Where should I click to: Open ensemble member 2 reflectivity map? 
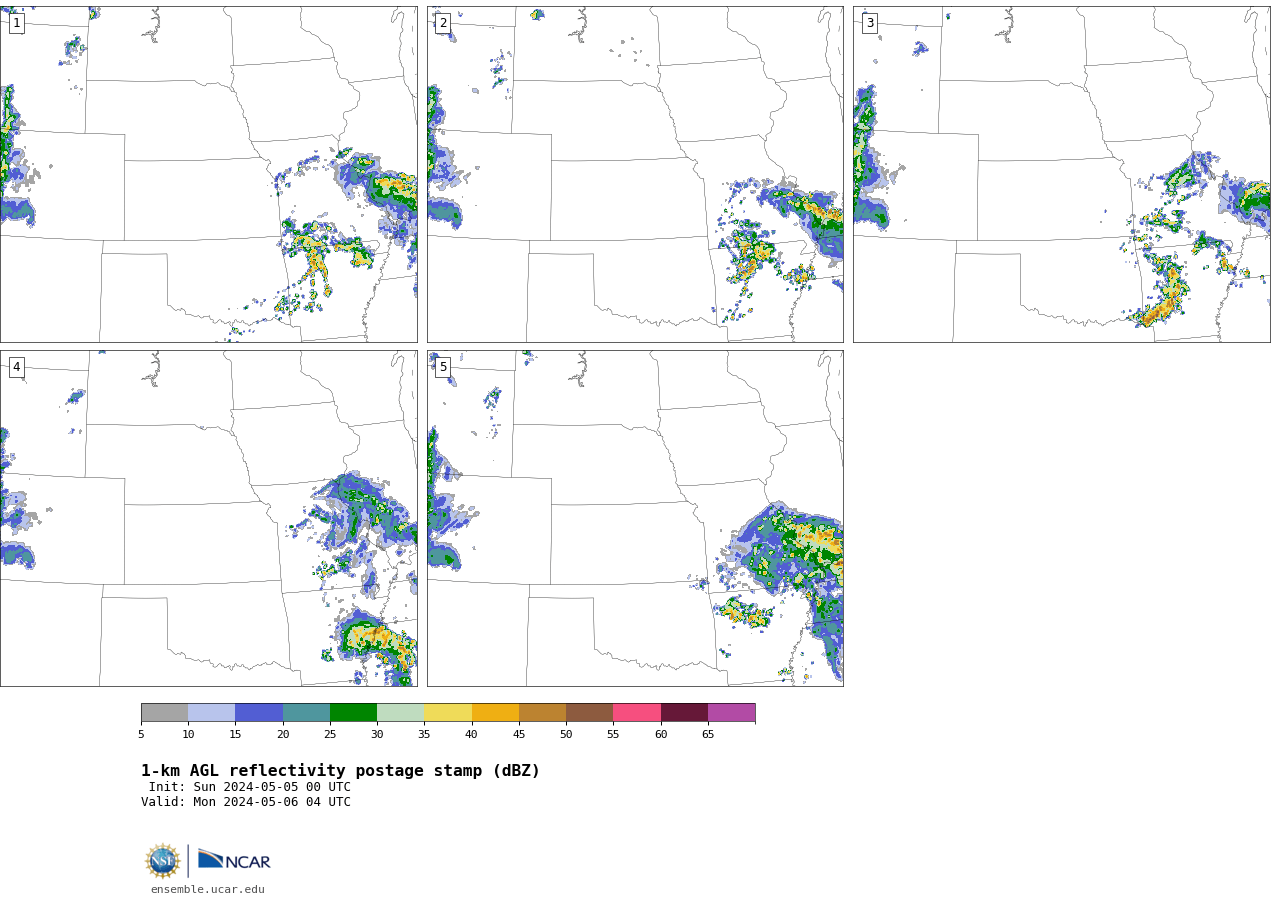point(635,174)
